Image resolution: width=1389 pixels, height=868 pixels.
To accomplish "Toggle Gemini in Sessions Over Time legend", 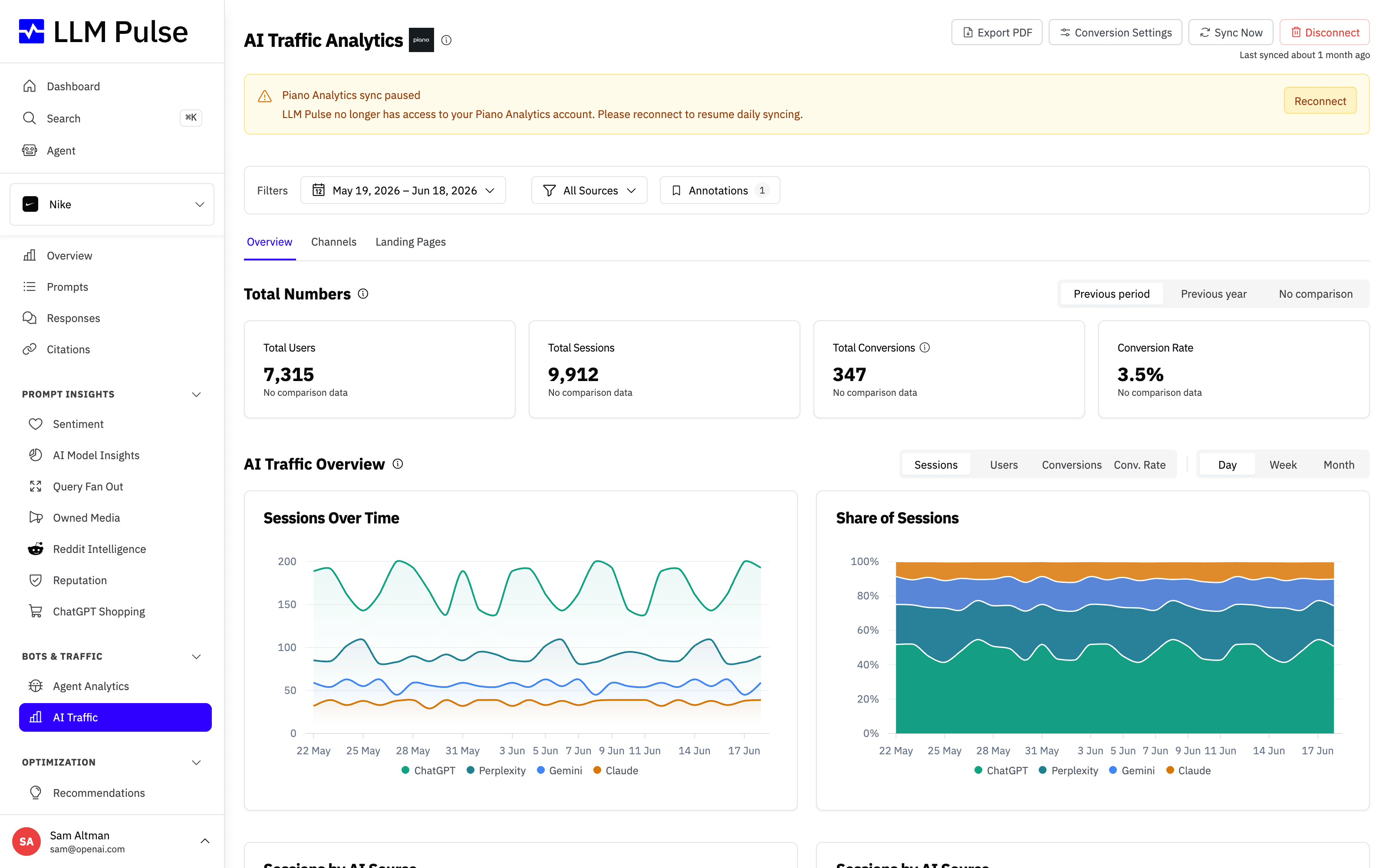I will pos(559,770).
